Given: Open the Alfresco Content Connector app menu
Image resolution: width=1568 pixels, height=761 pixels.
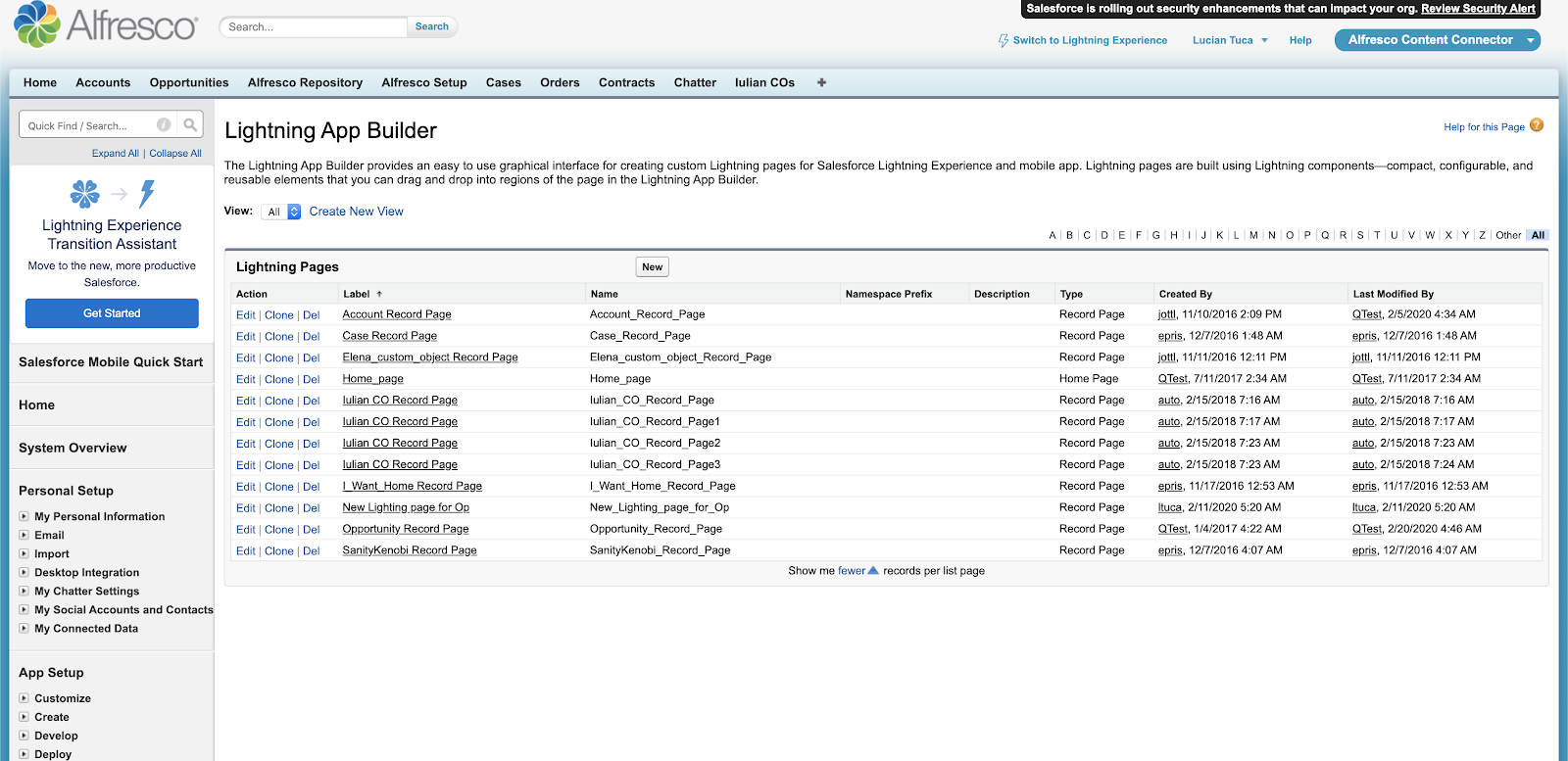Looking at the screenshot, I should 1438,40.
